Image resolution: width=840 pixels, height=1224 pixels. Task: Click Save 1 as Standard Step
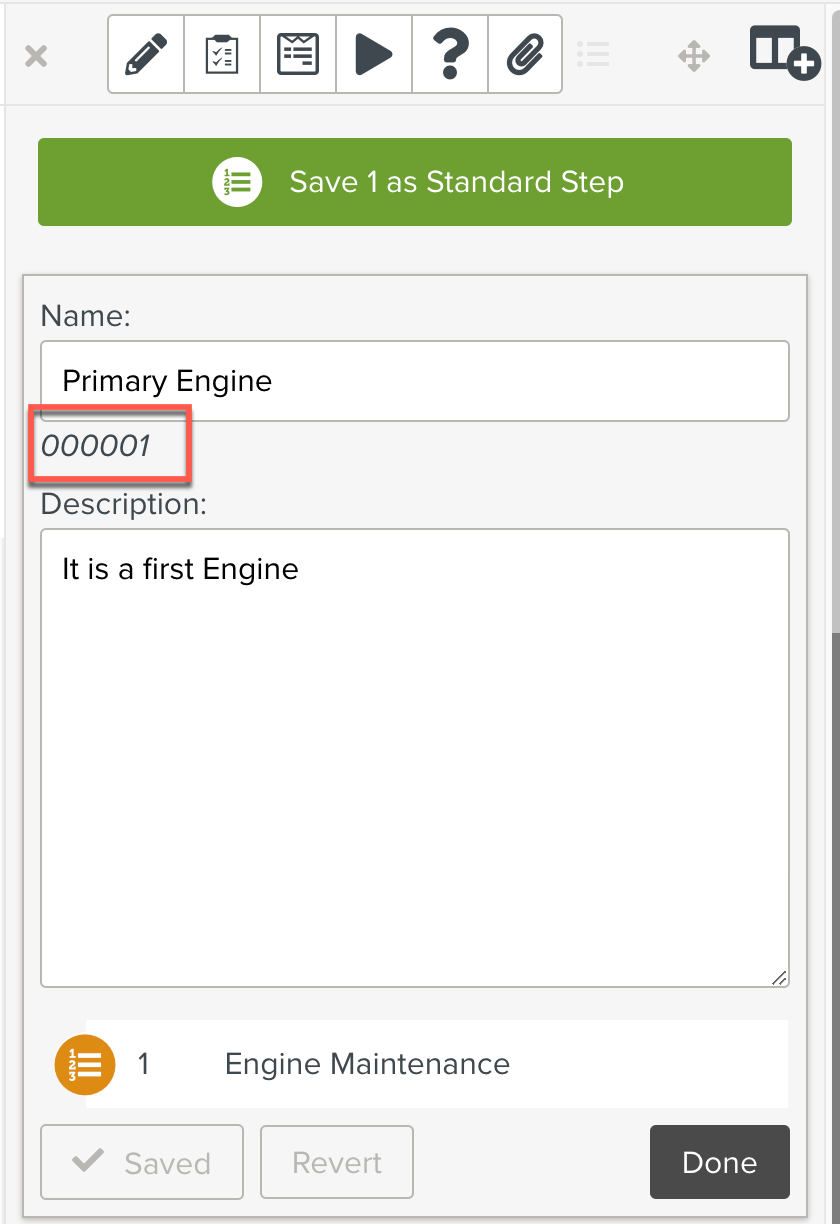(415, 182)
